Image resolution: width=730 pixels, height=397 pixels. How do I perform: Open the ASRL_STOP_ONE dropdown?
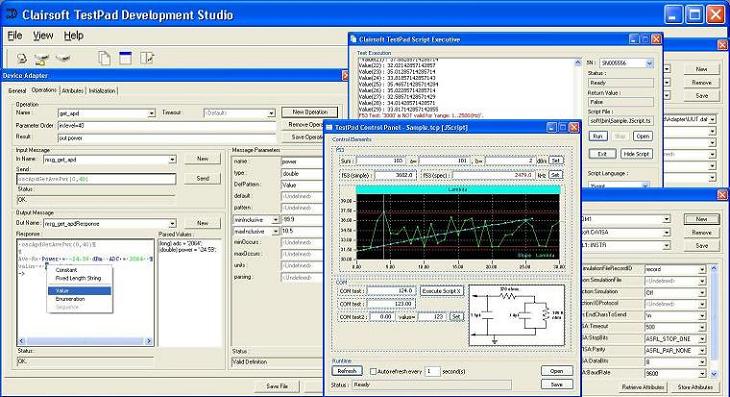[x=702, y=339]
